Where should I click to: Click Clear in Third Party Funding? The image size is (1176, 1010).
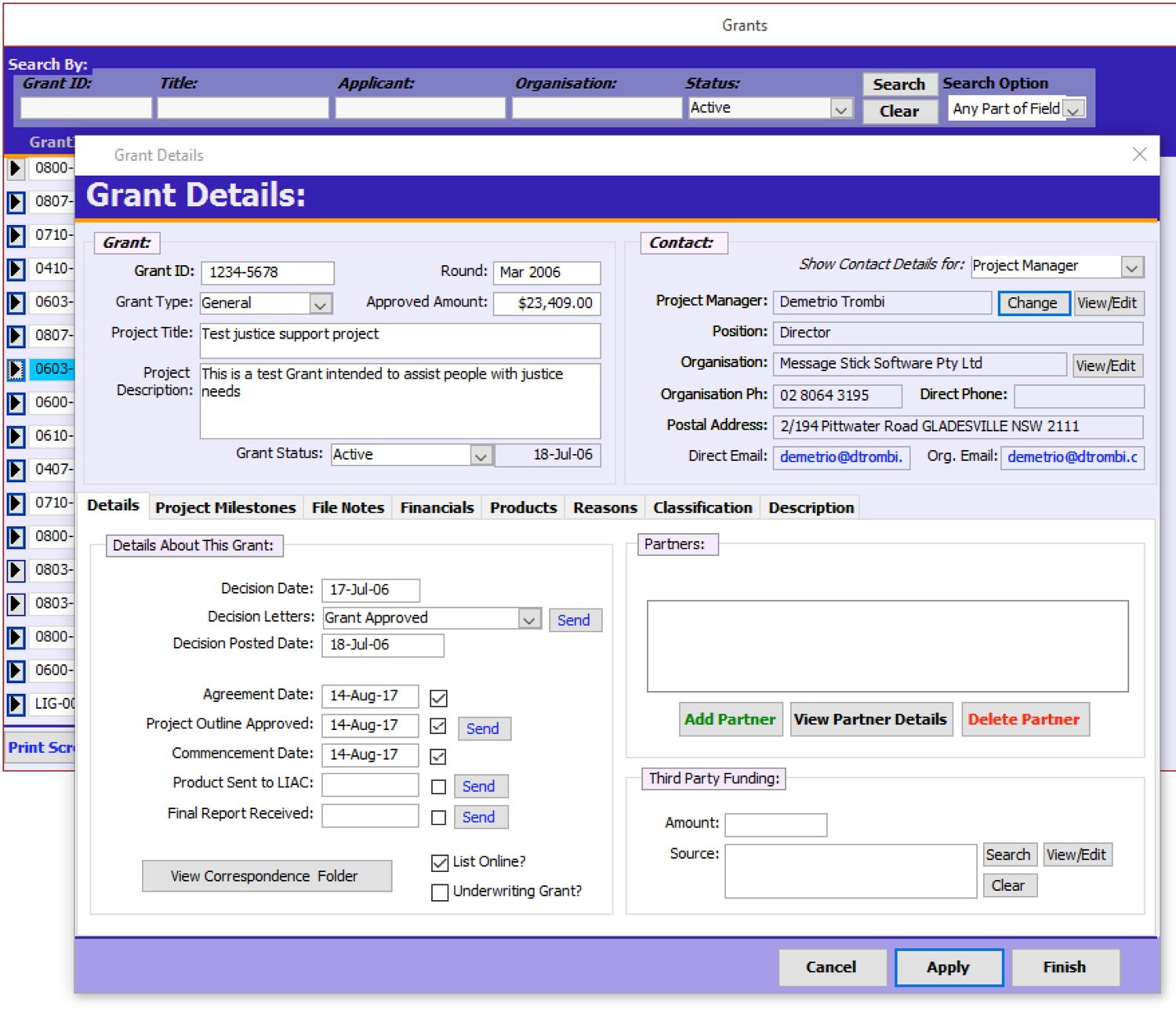click(x=1010, y=885)
